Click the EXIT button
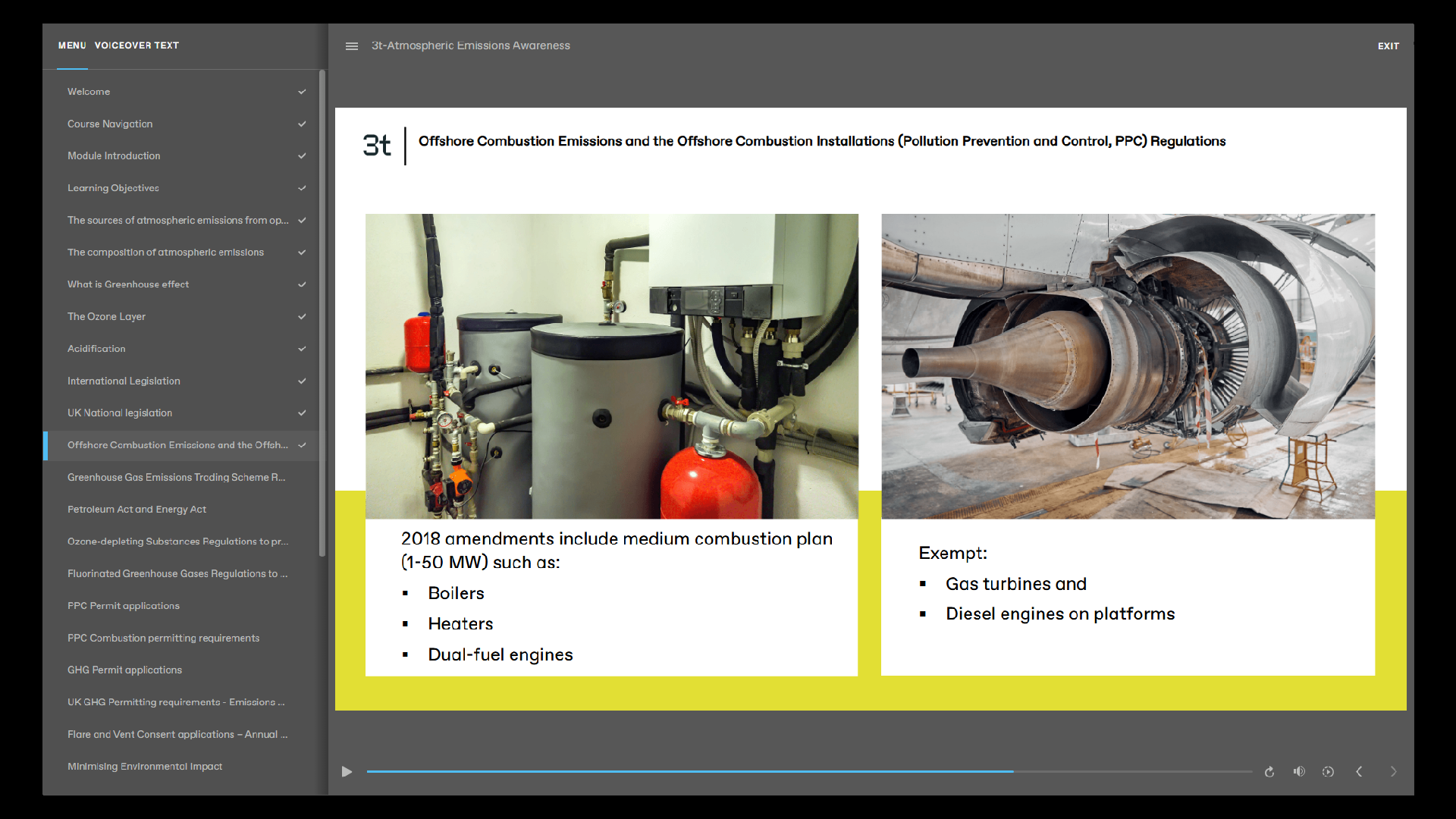Viewport: 1456px width, 819px height. pyautogui.click(x=1389, y=46)
